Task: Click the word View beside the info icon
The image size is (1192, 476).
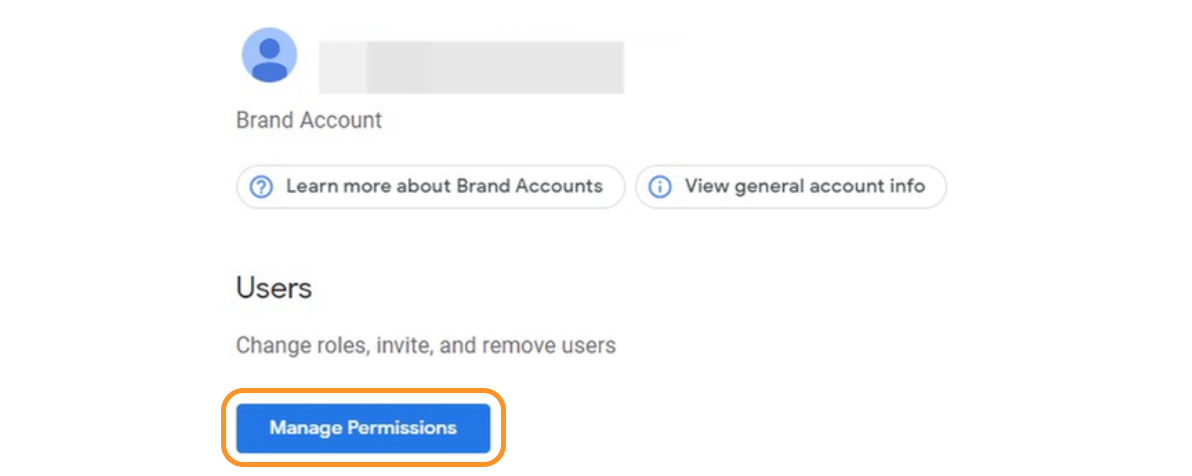Action: [706, 186]
